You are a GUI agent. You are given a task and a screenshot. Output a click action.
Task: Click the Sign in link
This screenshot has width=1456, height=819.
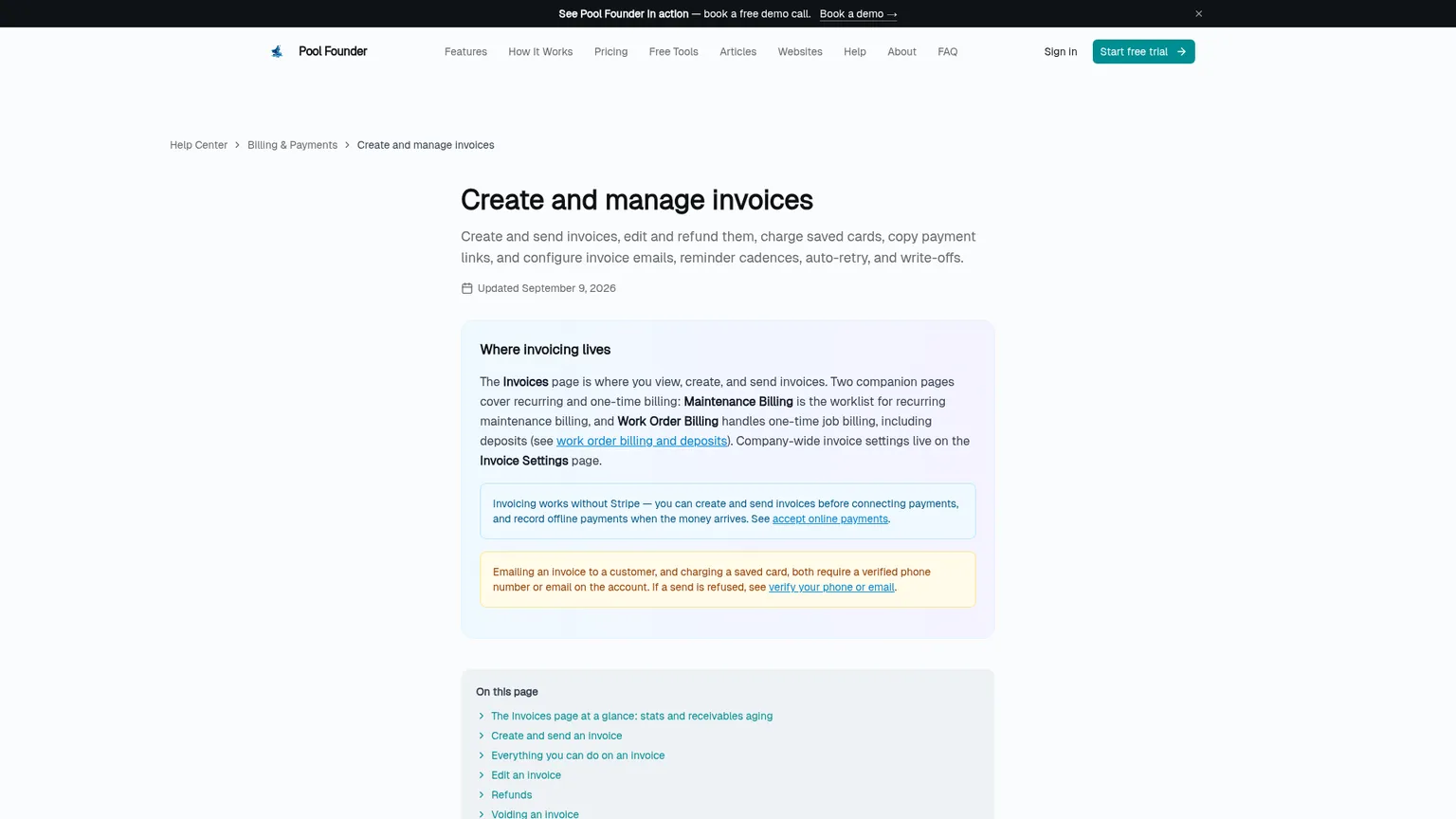(1061, 51)
